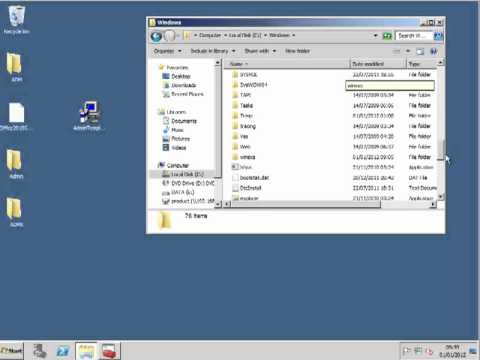The height and width of the screenshot is (360, 480).
Task: Open Explorer help question mark icon
Action: [434, 51]
